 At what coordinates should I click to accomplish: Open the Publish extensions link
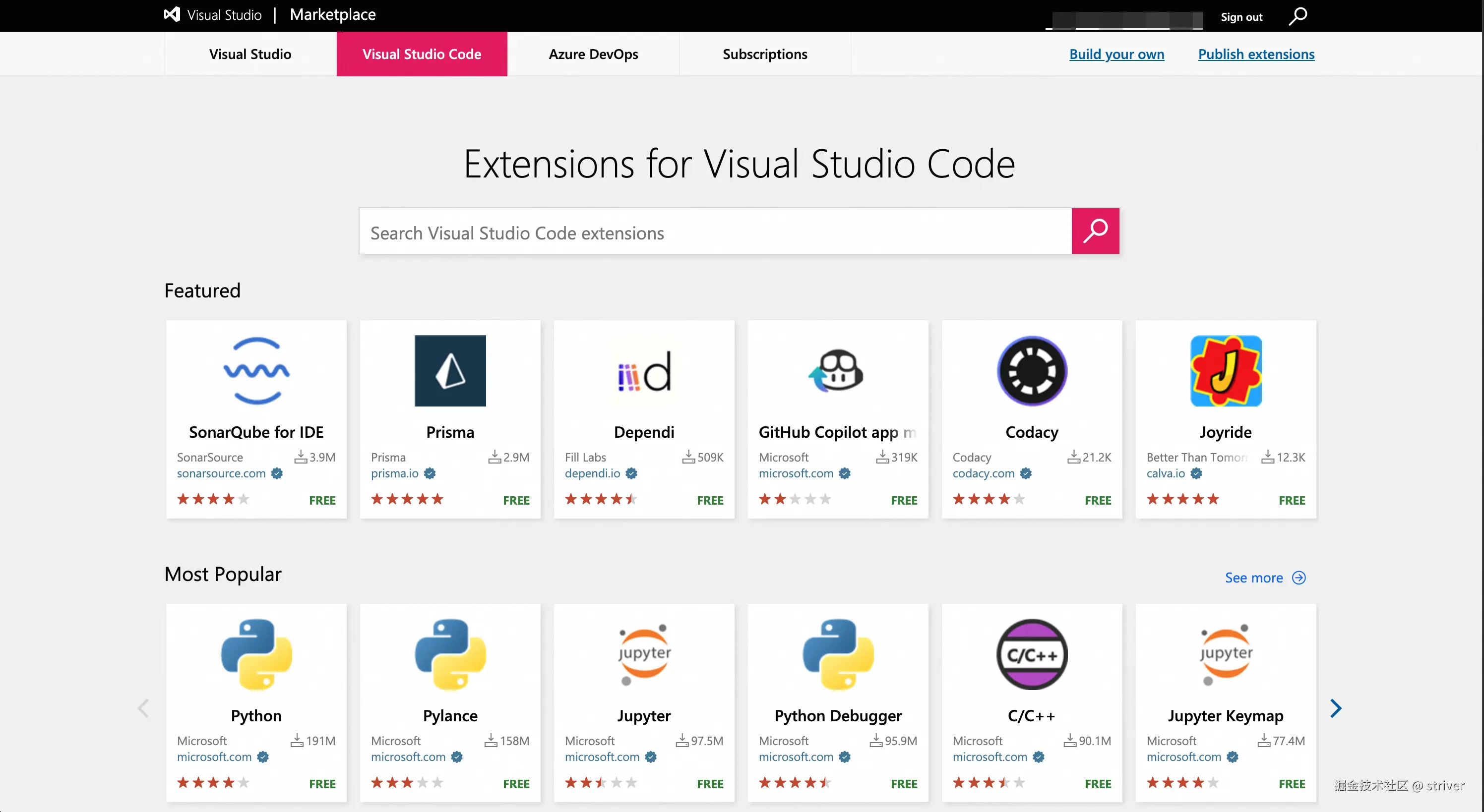pos(1256,54)
